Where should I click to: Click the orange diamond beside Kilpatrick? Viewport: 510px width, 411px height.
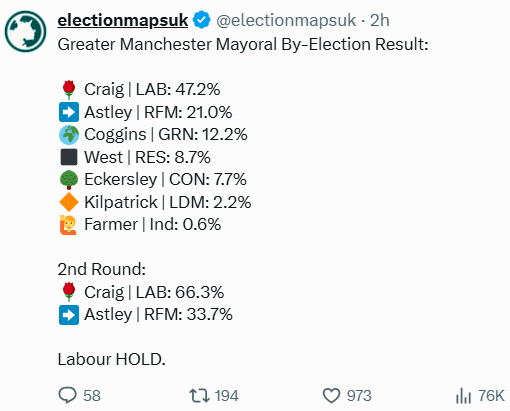(69, 202)
